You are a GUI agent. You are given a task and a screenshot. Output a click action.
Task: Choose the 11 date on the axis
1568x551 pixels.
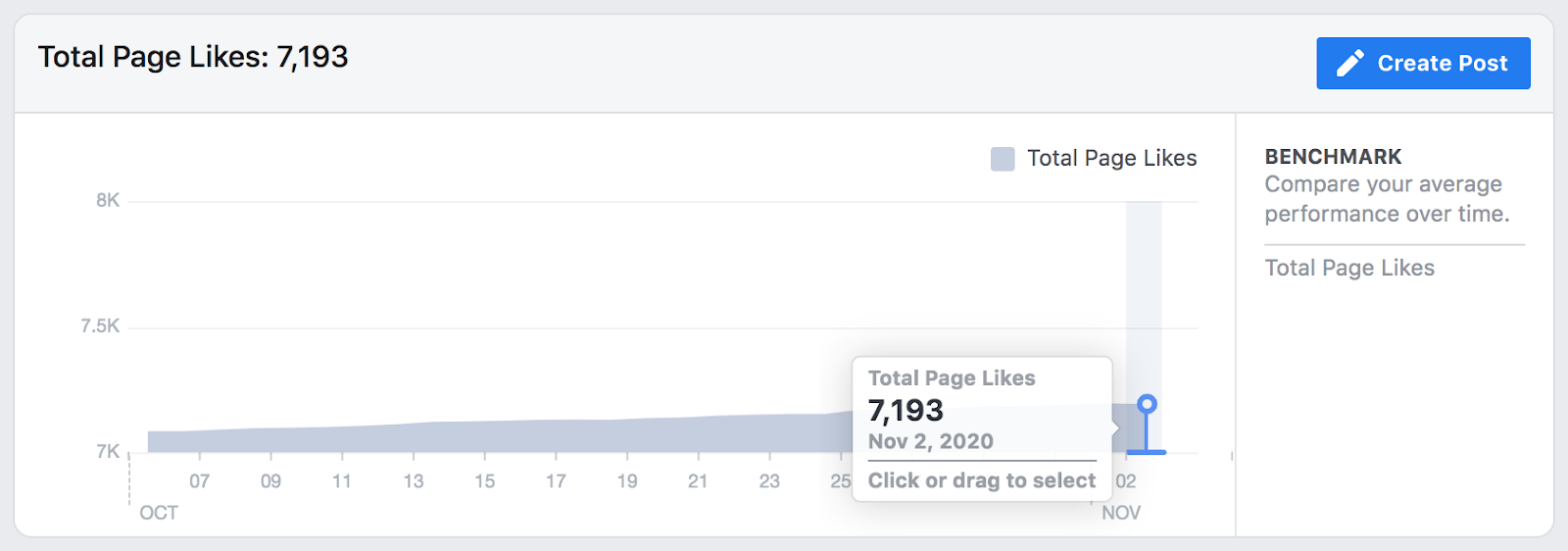(342, 481)
